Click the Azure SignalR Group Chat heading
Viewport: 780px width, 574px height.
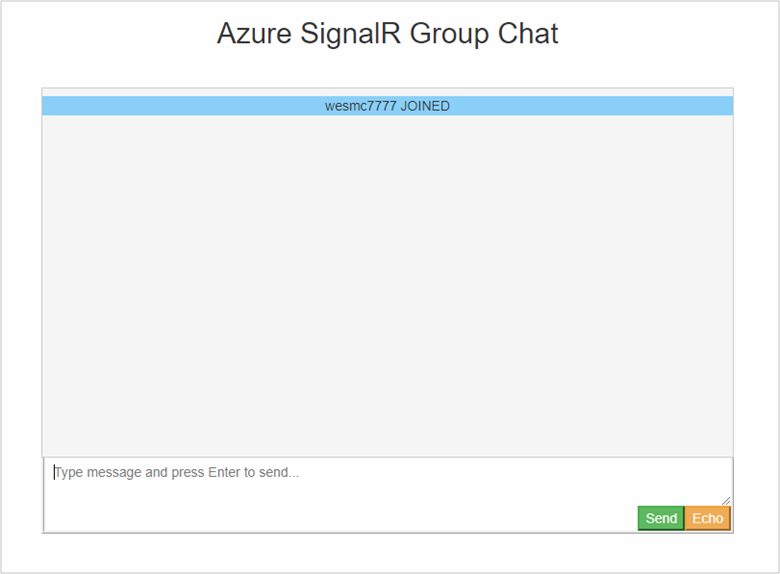[388, 33]
